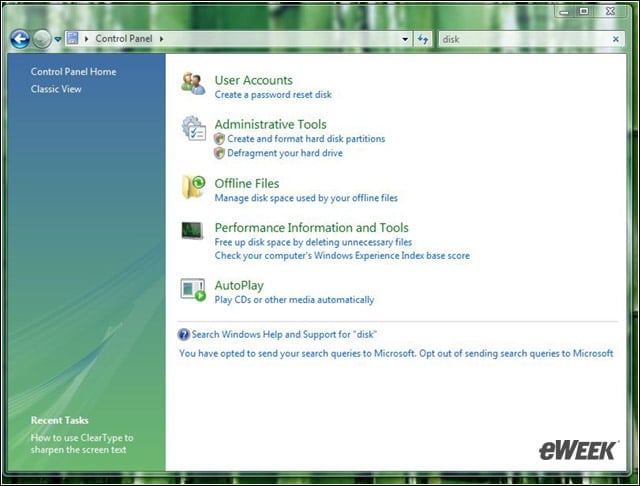
Task: Click the Performance Information monitor icon
Action: click(192, 231)
